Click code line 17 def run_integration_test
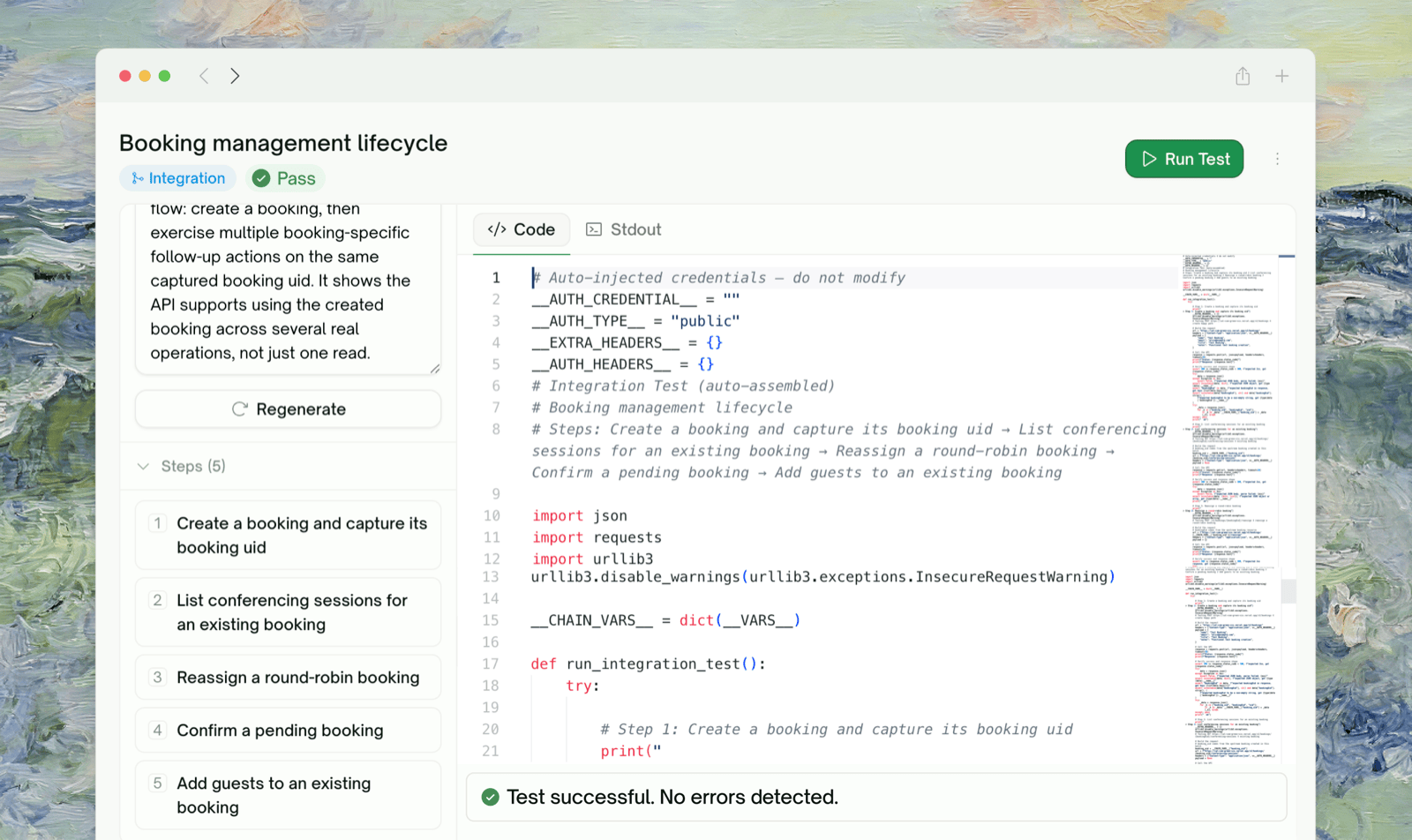1412x840 pixels. coord(649,664)
